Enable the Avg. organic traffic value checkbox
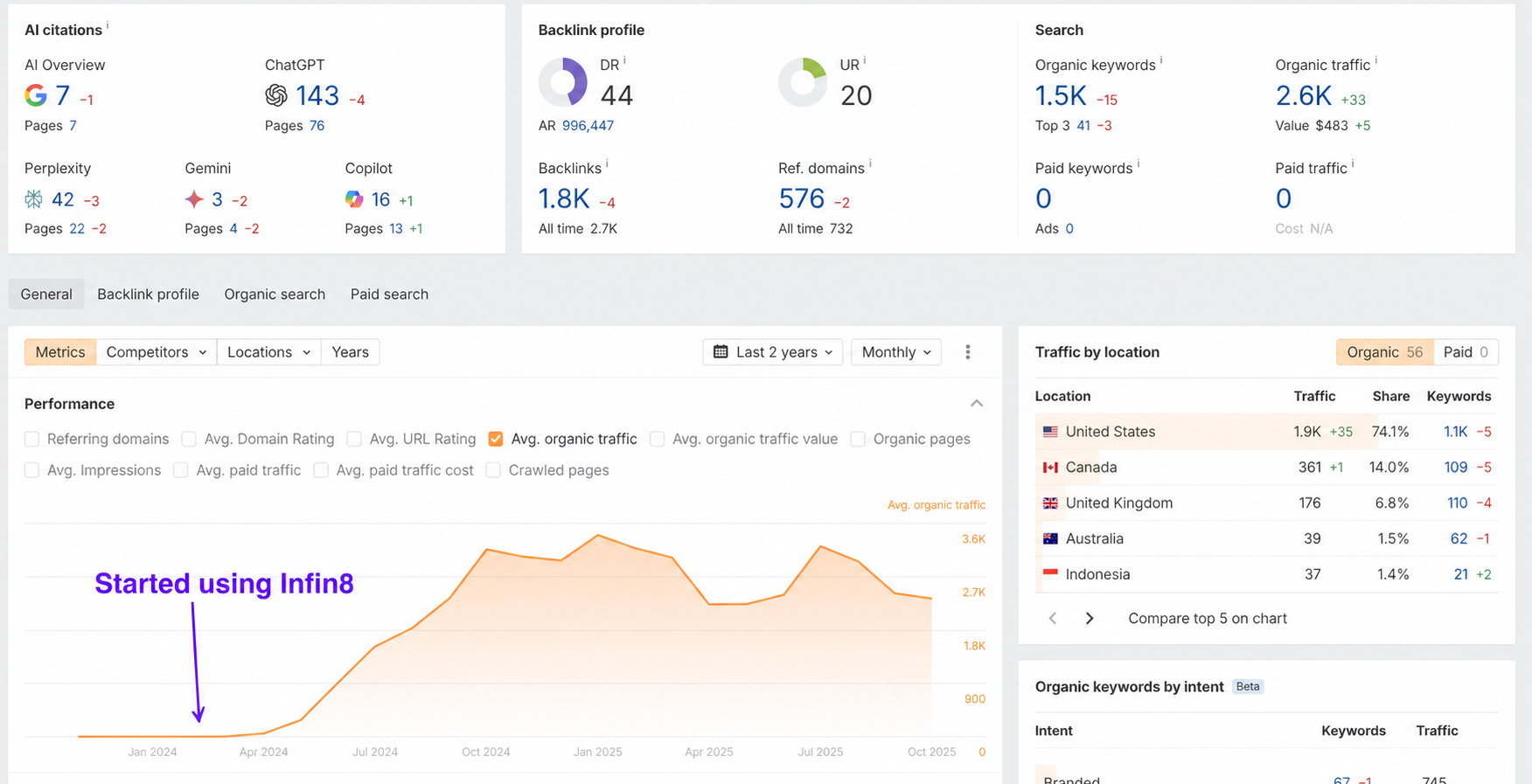 [658, 439]
